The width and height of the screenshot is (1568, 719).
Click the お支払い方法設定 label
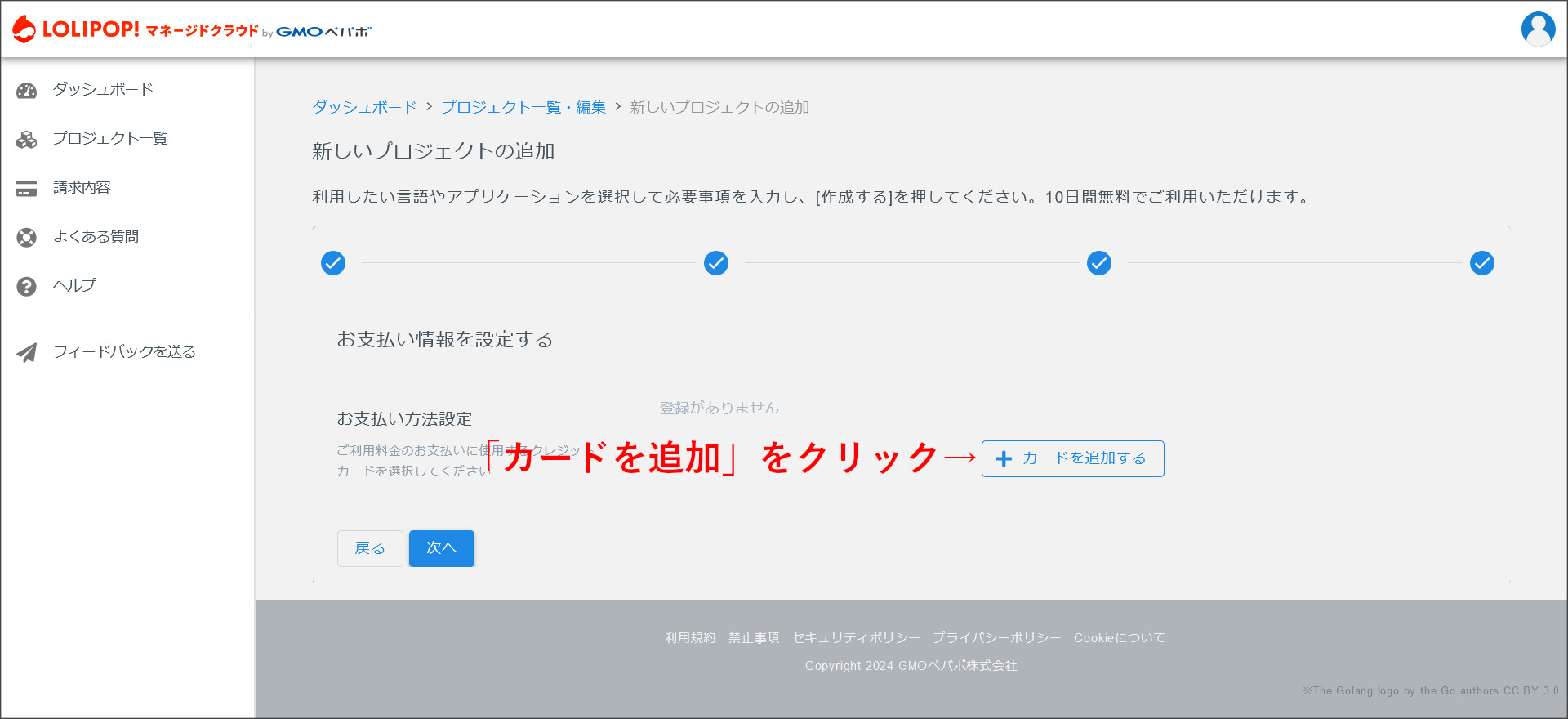point(404,419)
